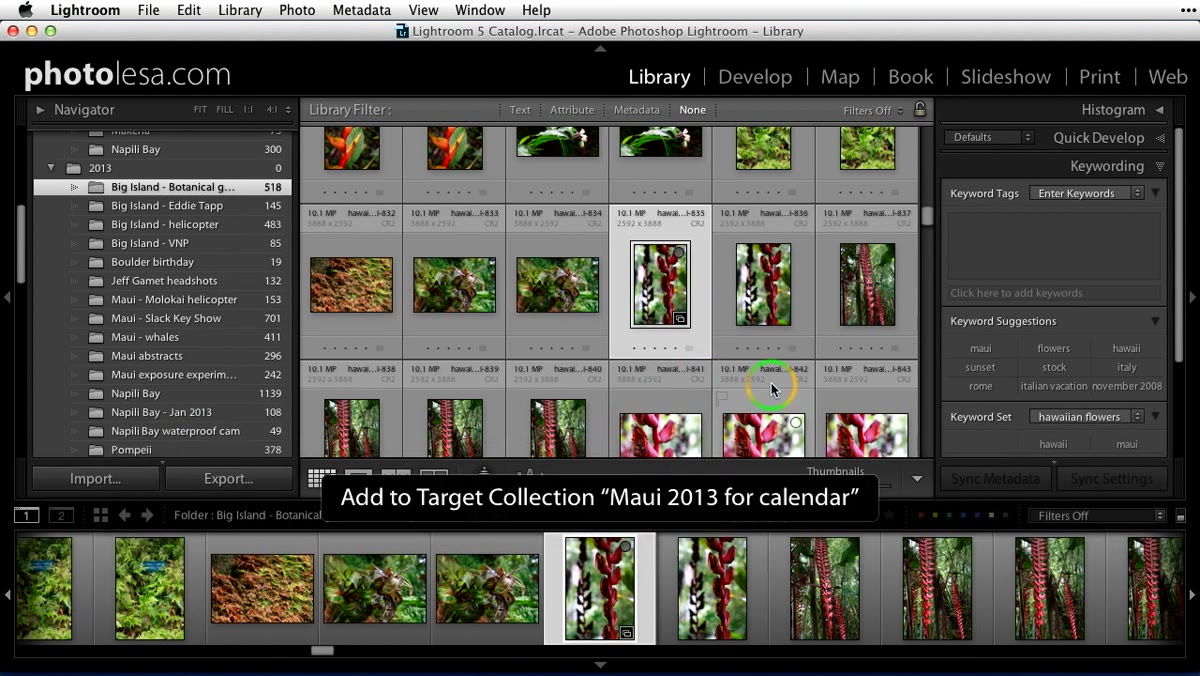Select Attribute filter in Library Filter
Screen dimensions: 1200x676
tap(572, 110)
